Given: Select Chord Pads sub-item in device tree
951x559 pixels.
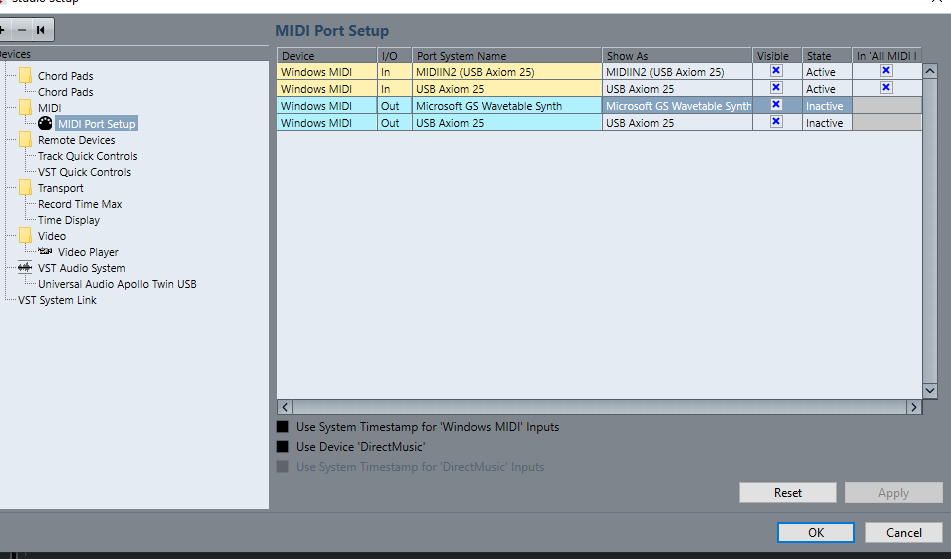Looking at the screenshot, I should (66, 92).
